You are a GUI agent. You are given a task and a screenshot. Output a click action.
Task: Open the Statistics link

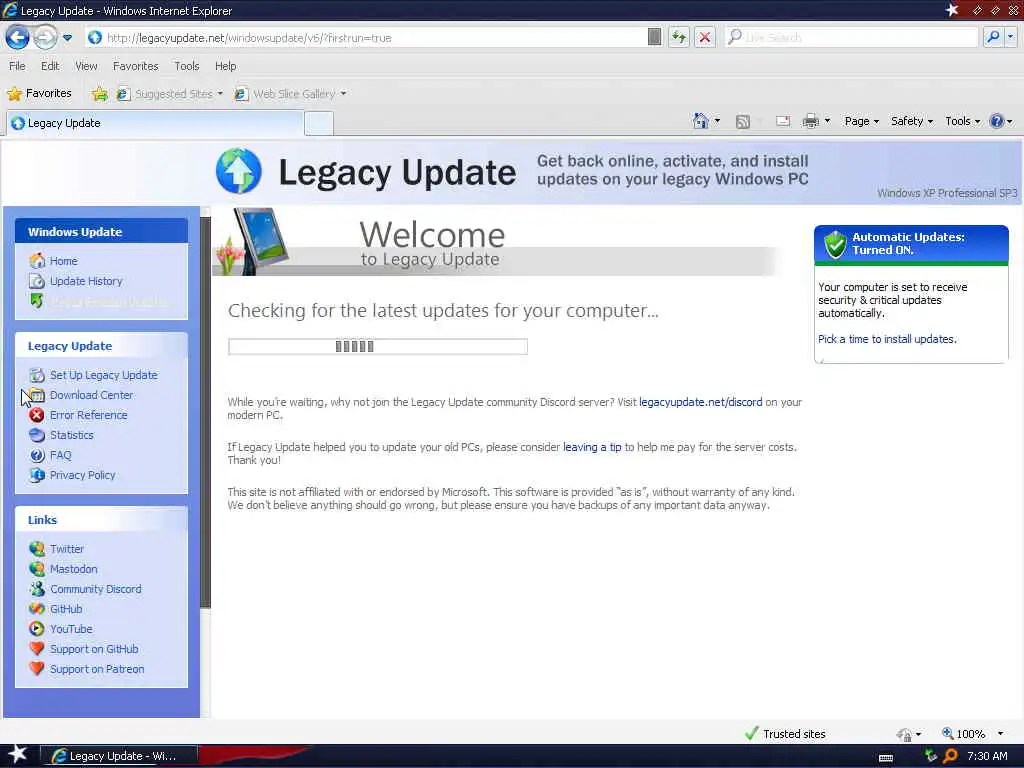click(72, 435)
